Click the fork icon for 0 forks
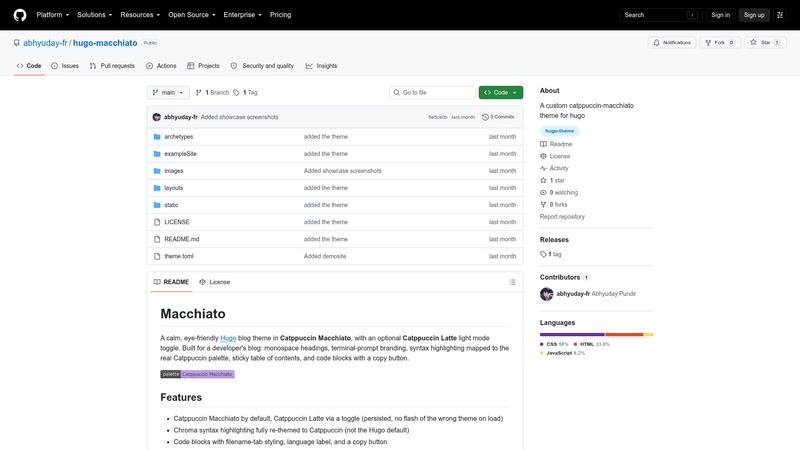The width and height of the screenshot is (800, 450). click(543, 205)
